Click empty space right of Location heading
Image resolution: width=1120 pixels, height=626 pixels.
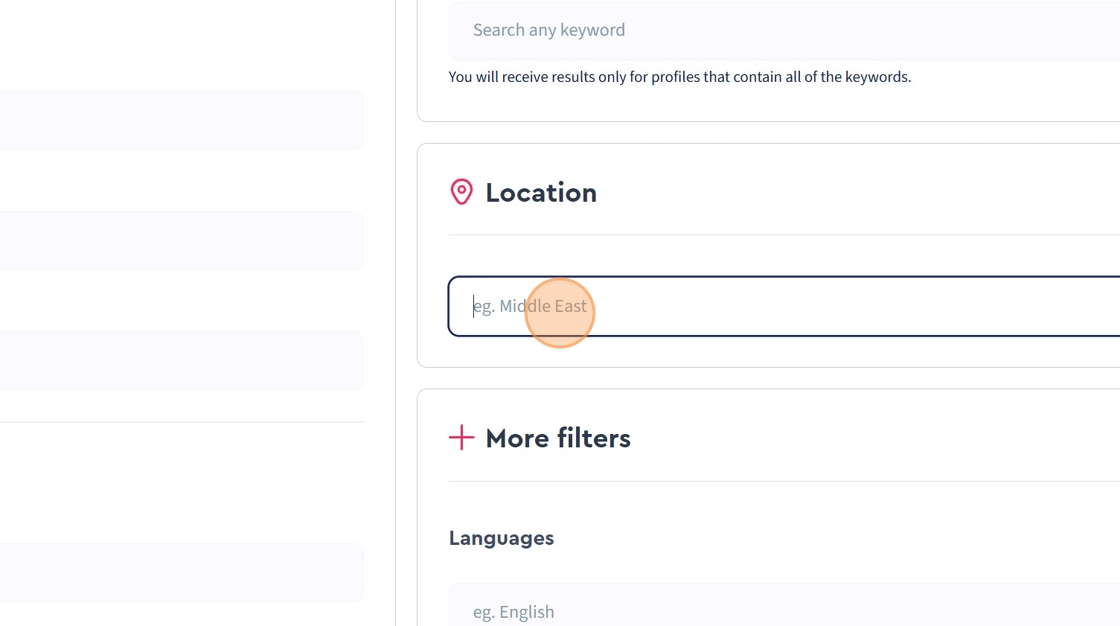click(x=850, y=192)
